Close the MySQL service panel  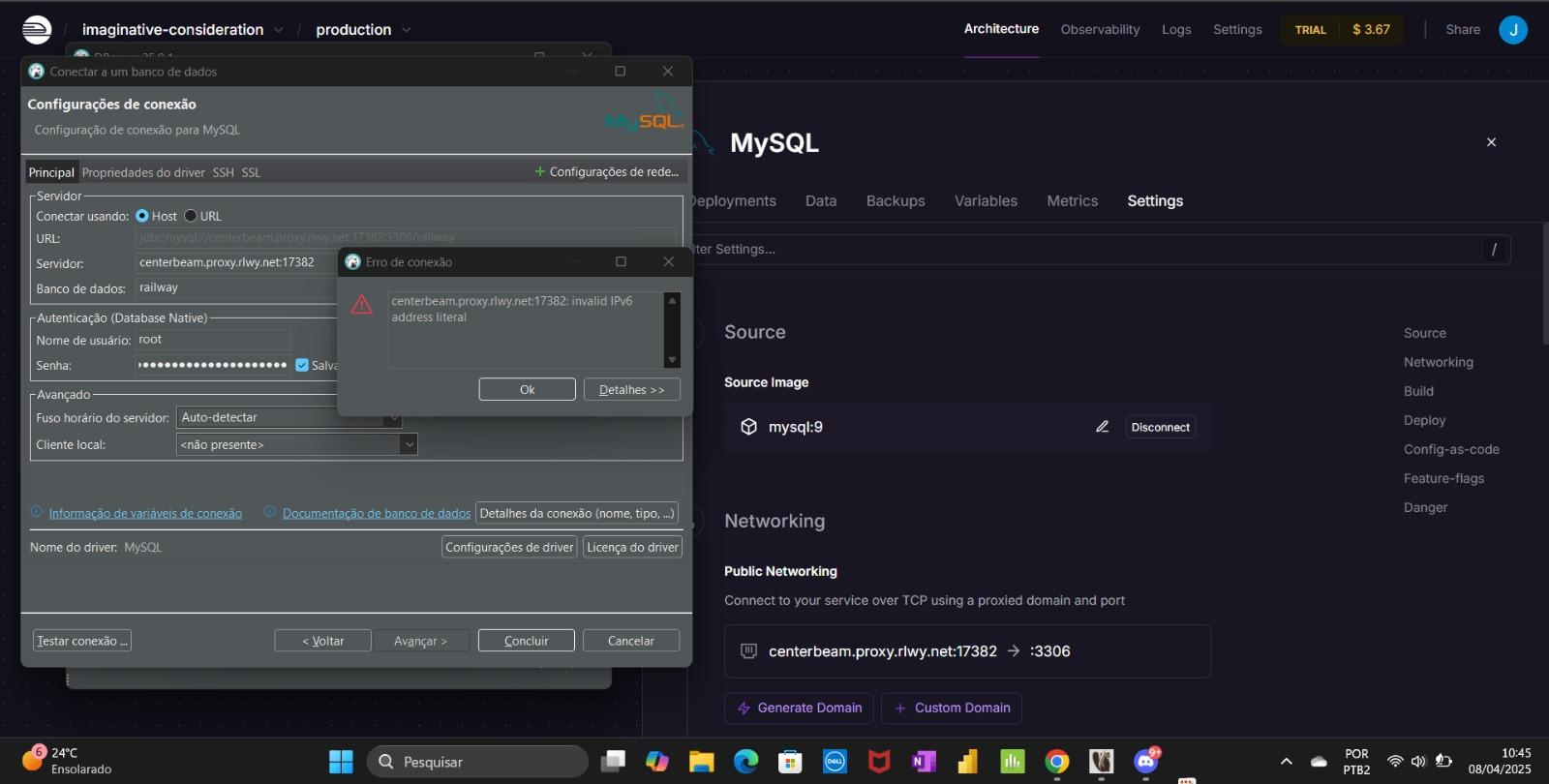coord(1491,142)
